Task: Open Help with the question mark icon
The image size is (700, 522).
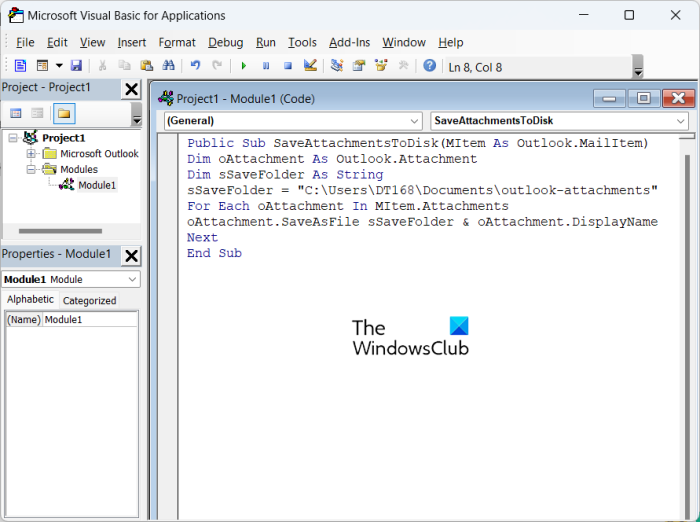Action: click(x=429, y=66)
